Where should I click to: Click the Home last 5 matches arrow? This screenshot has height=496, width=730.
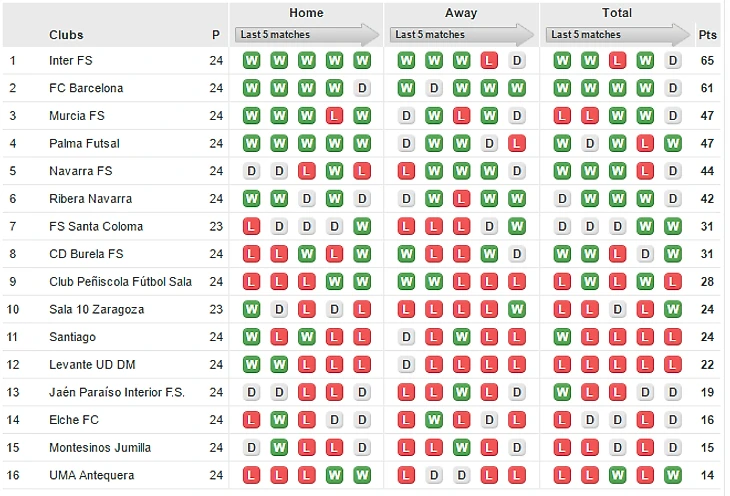[x=307, y=35]
